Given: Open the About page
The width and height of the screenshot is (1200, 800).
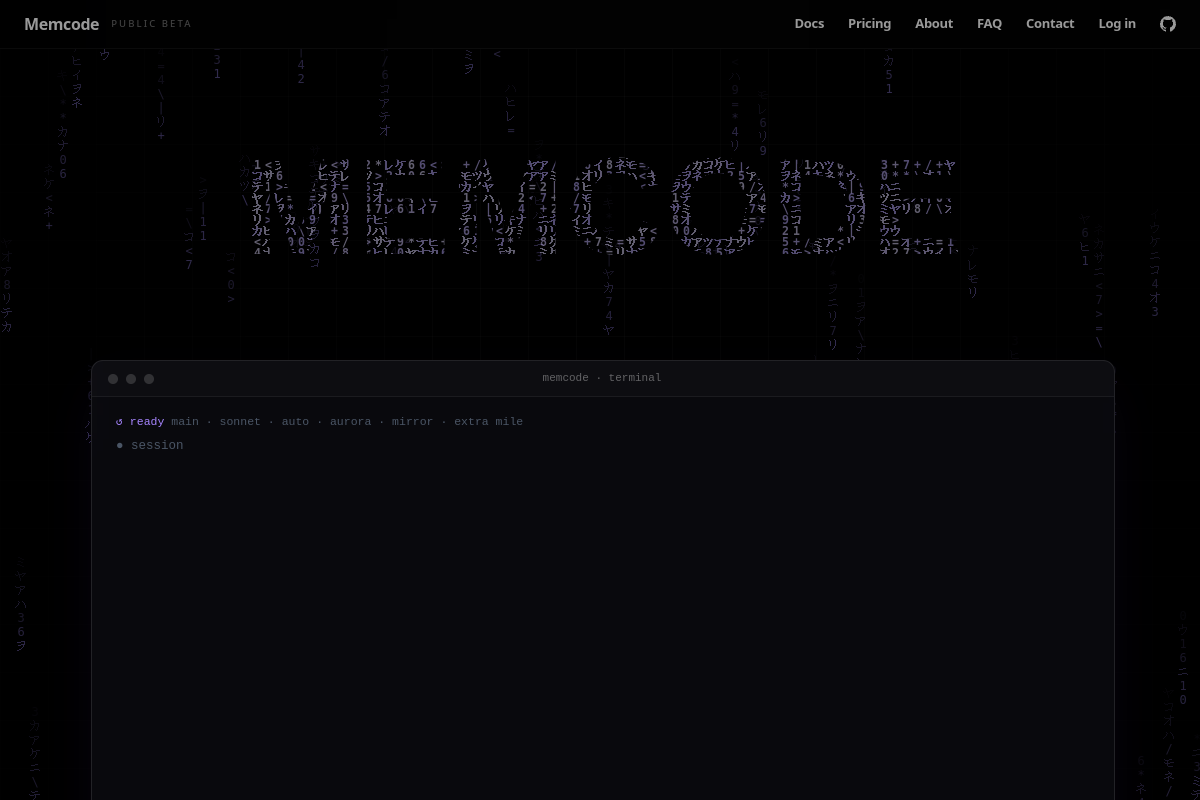Looking at the screenshot, I should (934, 24).
